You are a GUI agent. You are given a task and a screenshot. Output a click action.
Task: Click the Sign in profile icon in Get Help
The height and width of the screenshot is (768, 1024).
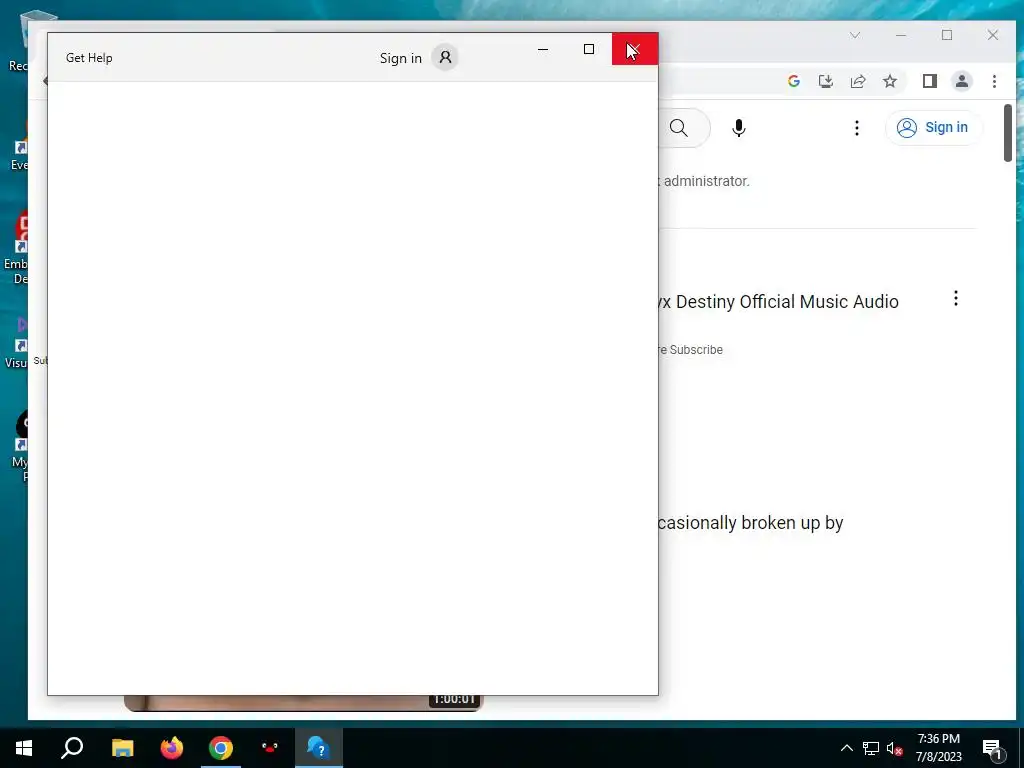point(445,57)
